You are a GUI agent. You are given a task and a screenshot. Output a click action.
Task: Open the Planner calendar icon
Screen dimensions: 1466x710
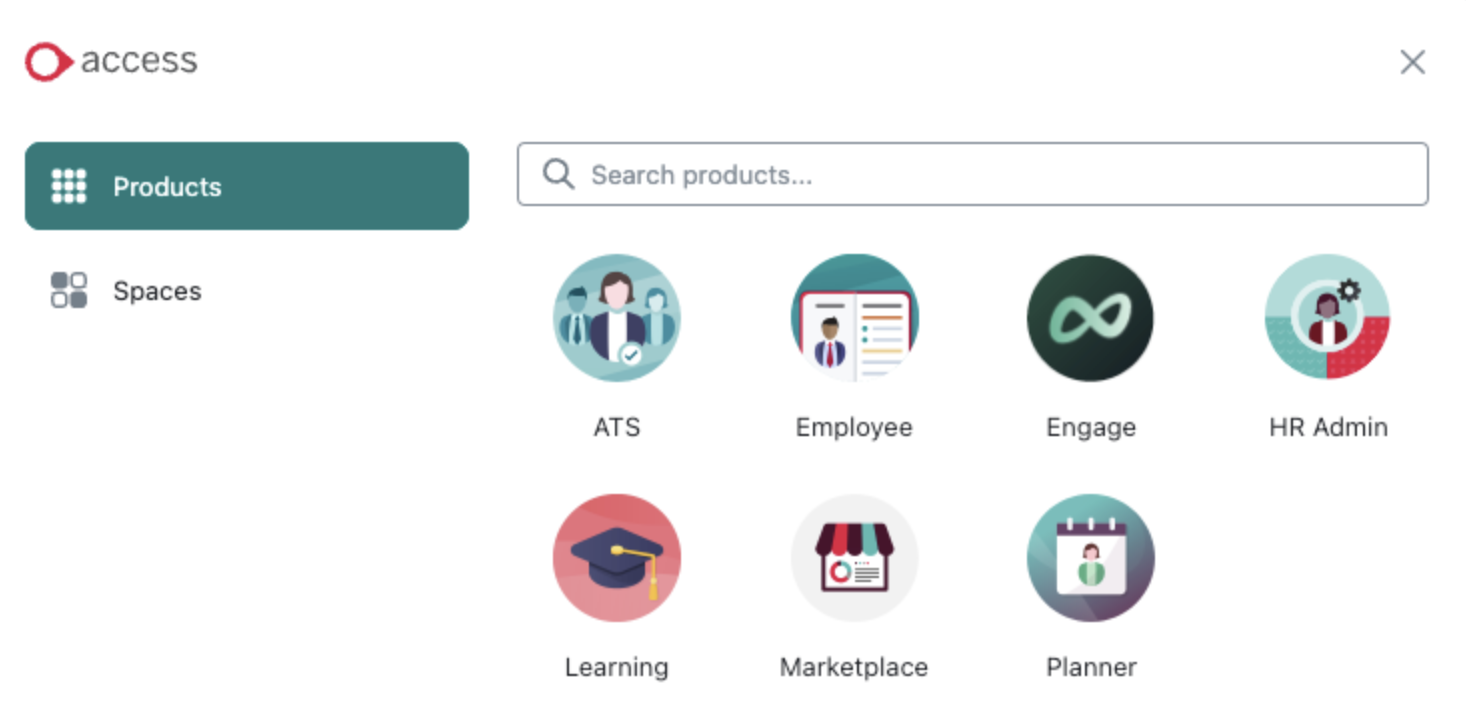click(x=1090, y=558)
